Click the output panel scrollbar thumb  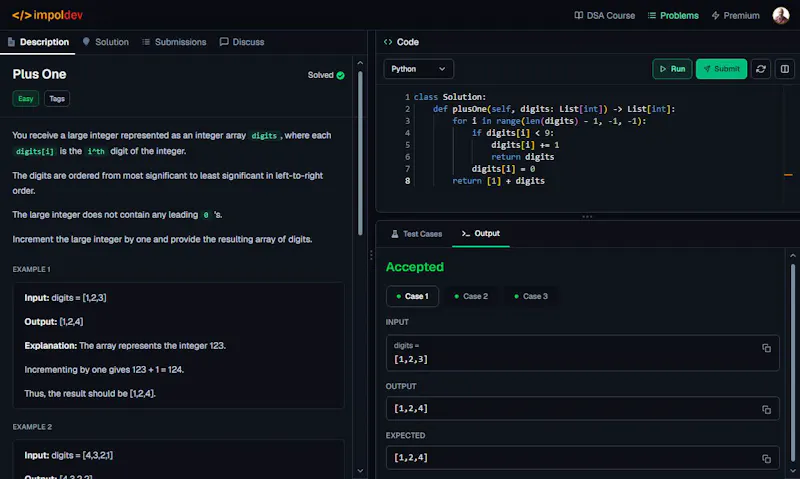click(x=792, y=362)
